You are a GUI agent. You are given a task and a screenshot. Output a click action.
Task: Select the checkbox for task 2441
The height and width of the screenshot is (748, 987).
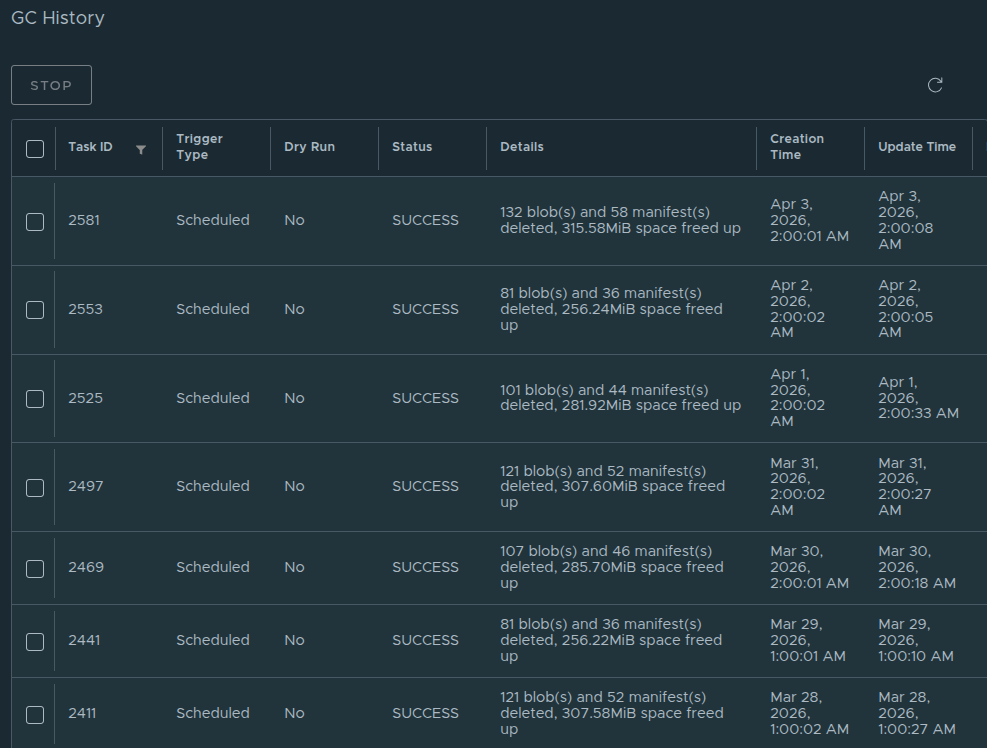pyautogui.click(x=35, y=641)
